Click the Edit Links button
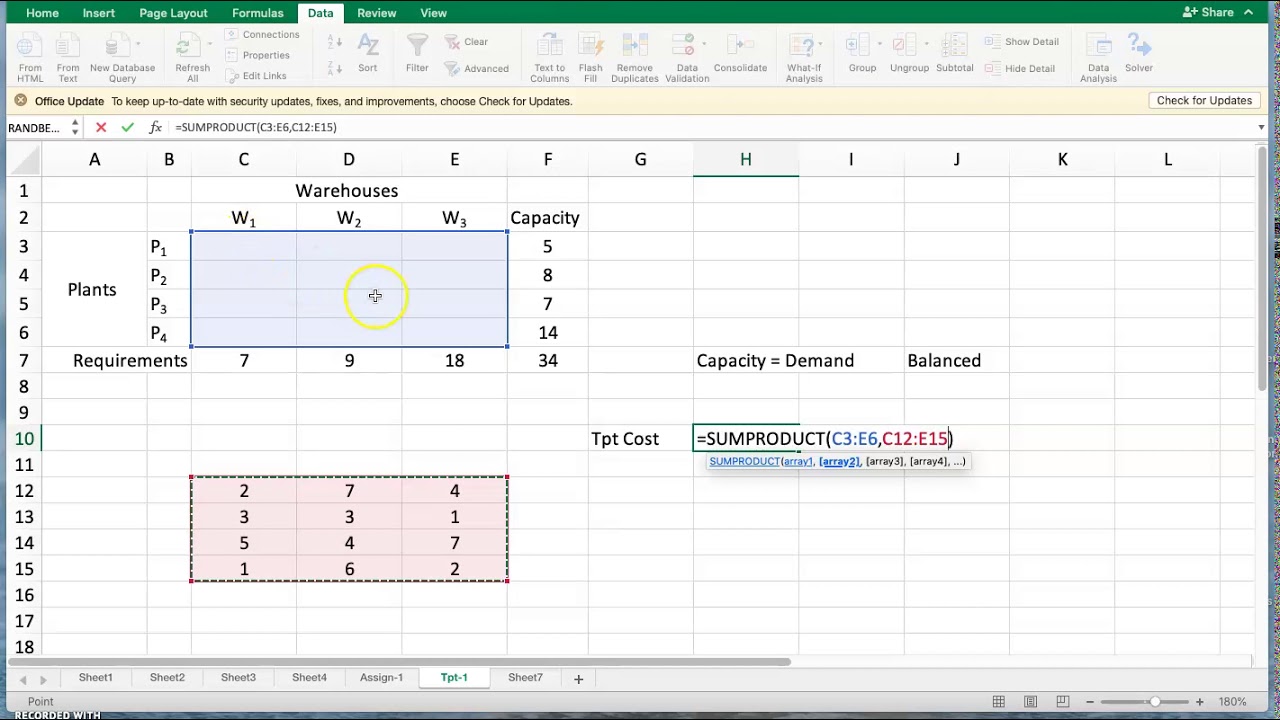The height and width of the screenshot is (720, 1280). 255,76
